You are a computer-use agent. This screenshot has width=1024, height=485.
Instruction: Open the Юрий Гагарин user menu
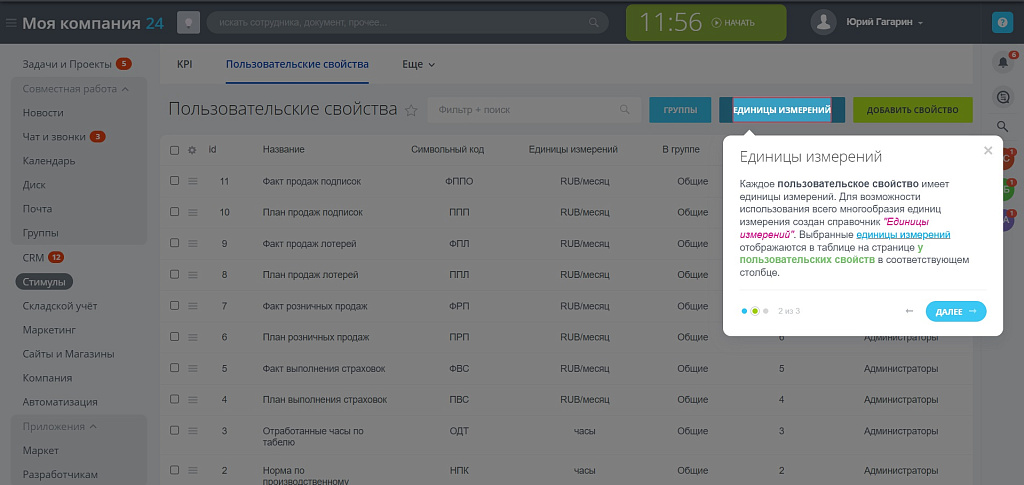point(883,22)
